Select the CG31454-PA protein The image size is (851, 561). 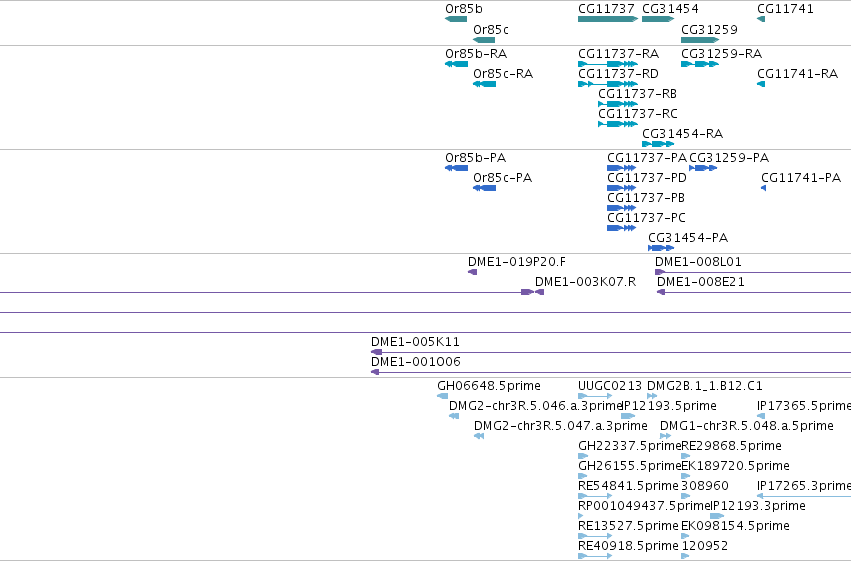click(661, 248)
